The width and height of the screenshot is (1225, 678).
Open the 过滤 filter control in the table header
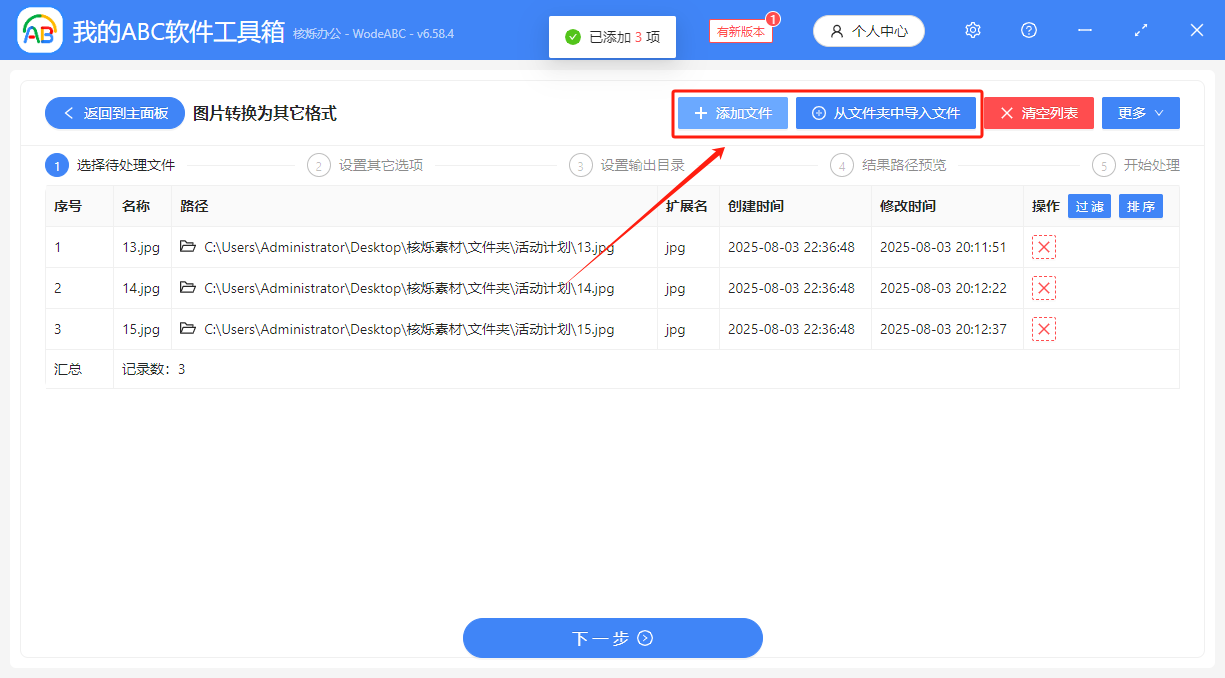(x=1089, y=206)
